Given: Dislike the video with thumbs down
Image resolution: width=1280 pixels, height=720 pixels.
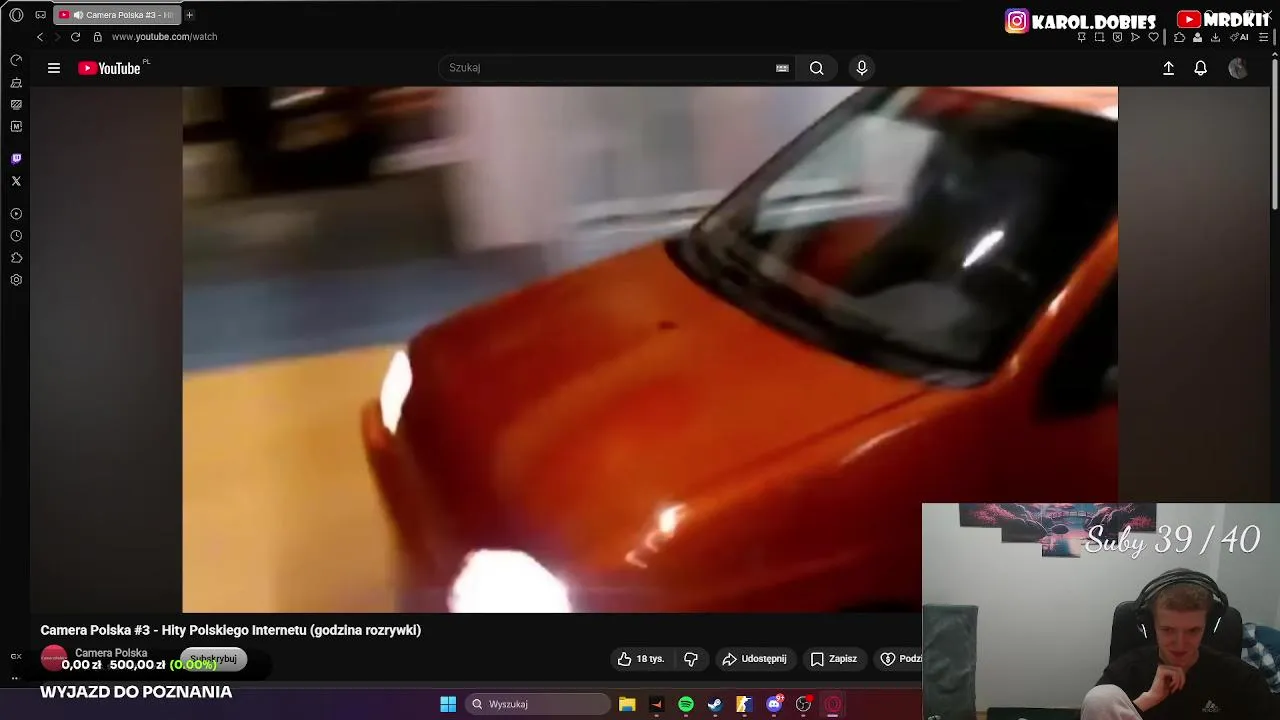Looking at the screenshot, I should pyautogui.click(x=691, y=659).
